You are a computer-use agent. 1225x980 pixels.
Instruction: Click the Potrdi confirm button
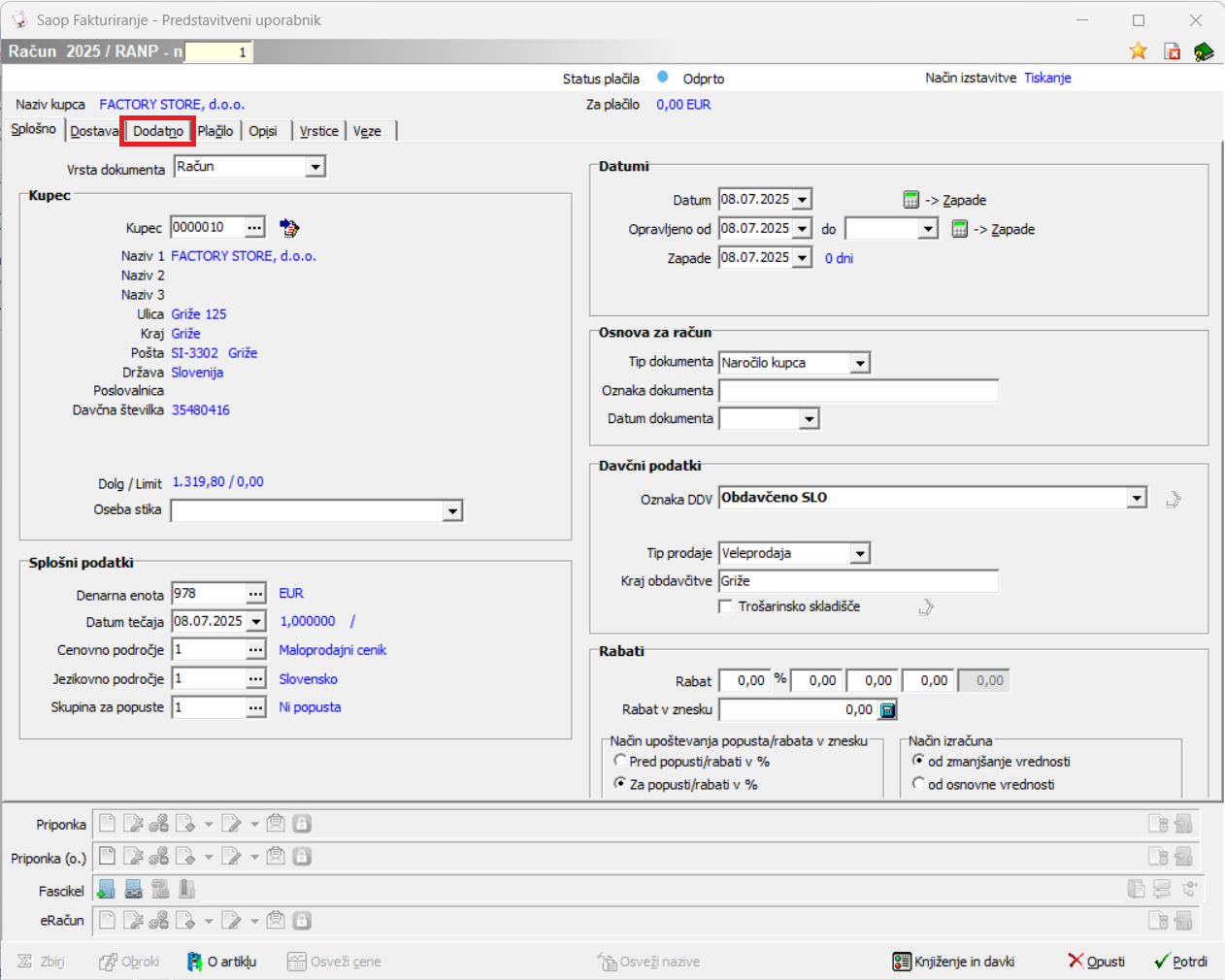tap(1181, 962)
